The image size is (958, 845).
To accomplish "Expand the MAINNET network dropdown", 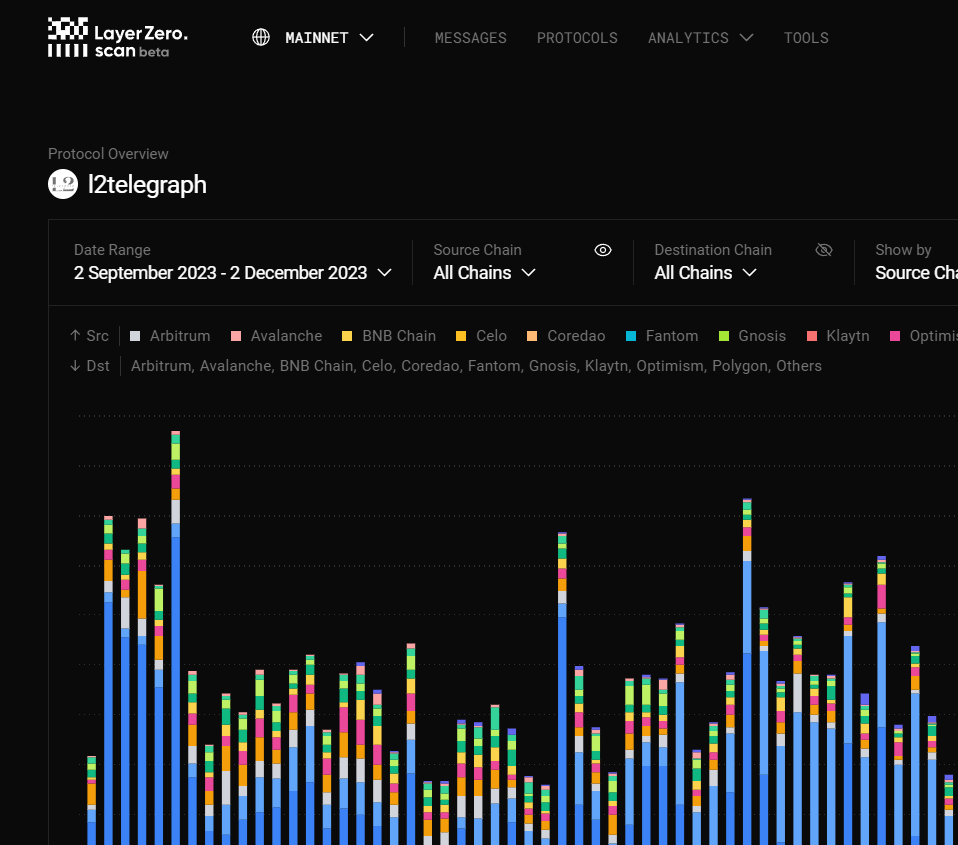I will [x=329, y=38].
